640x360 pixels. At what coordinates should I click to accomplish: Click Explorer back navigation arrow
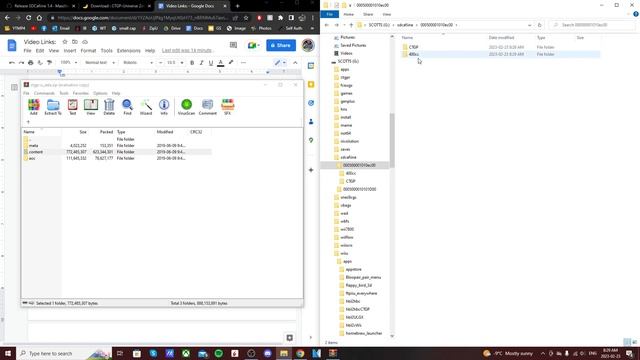327,25
